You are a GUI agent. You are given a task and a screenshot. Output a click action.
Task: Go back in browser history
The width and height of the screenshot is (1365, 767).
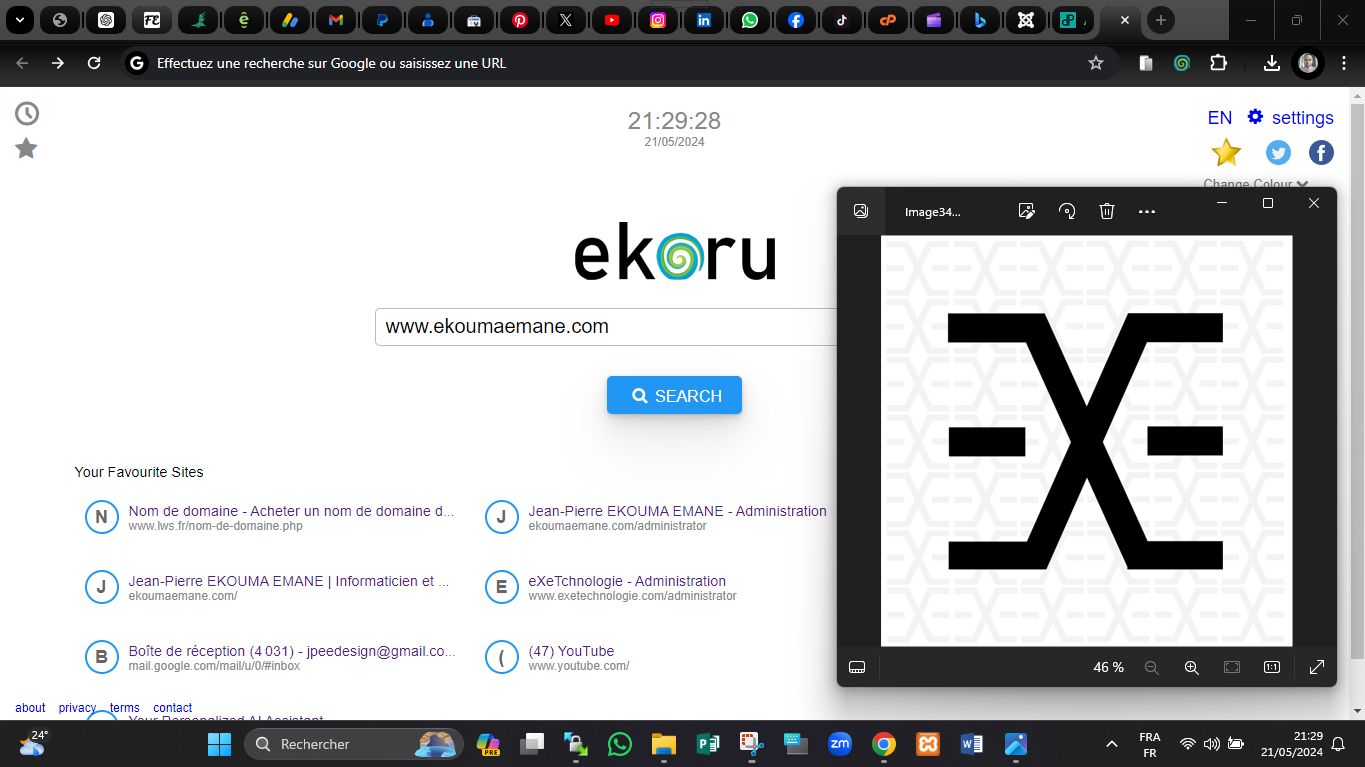[22, 63]
